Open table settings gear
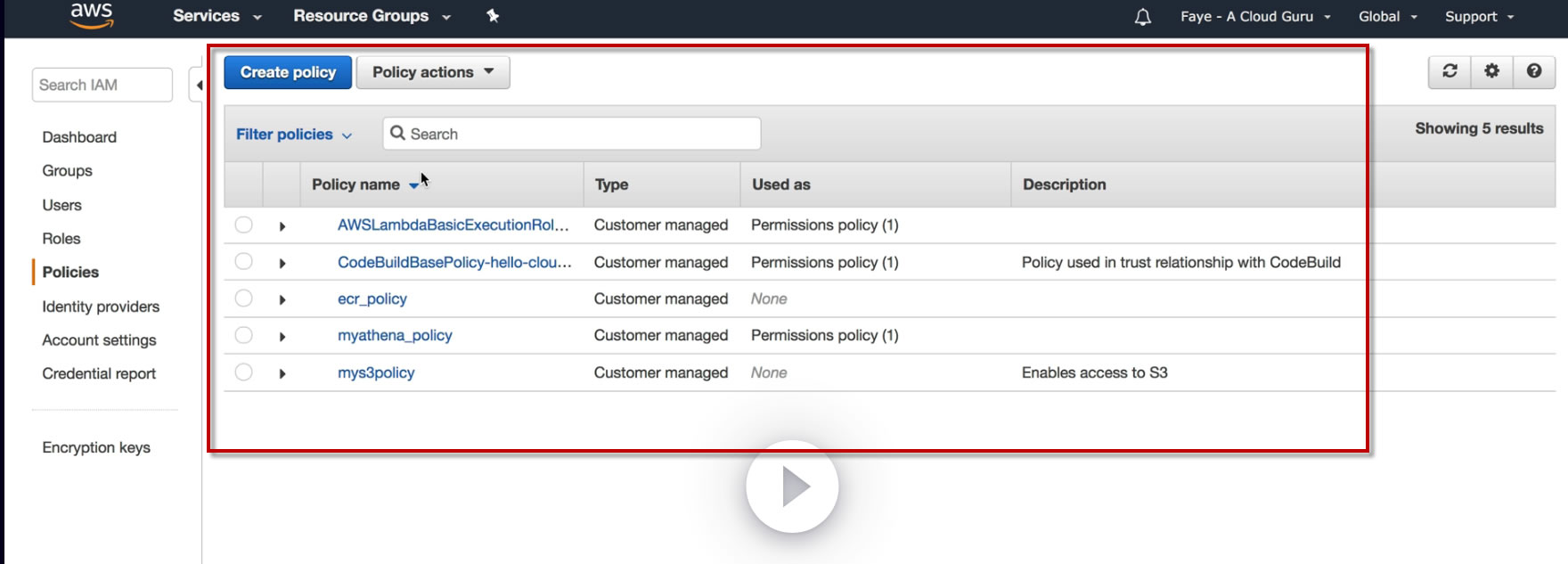 click(x=1492, y=71)
